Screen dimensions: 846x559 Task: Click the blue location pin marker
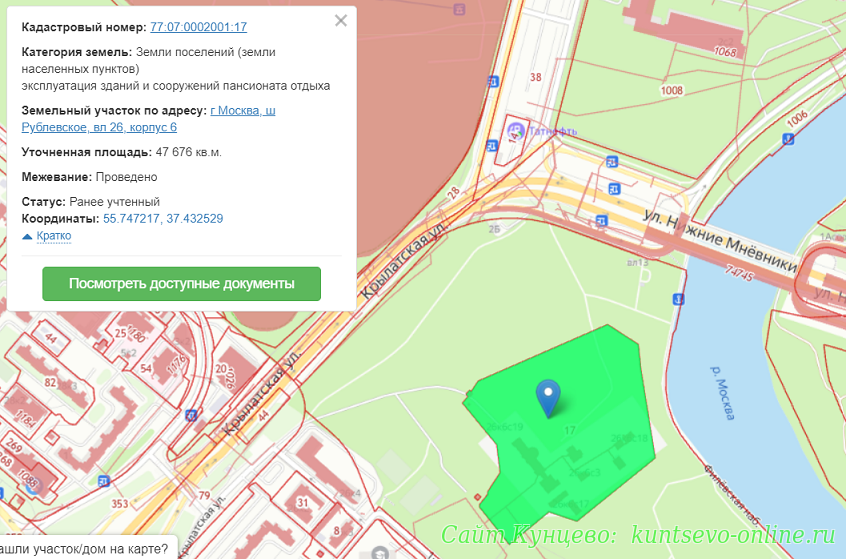tap(547, 397)
